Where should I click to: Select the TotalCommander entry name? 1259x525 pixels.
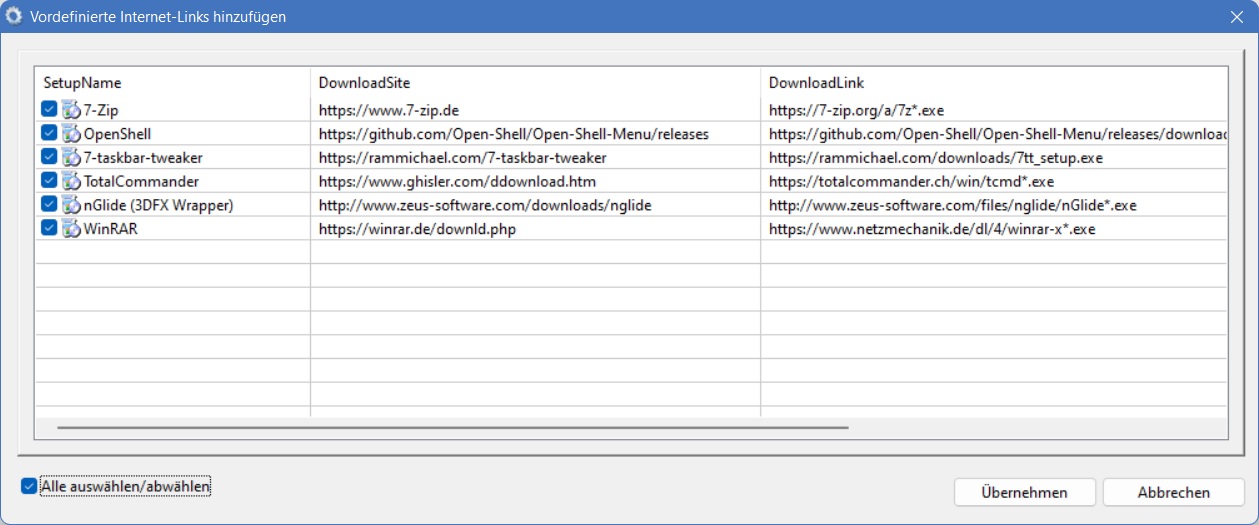[141, 181]
